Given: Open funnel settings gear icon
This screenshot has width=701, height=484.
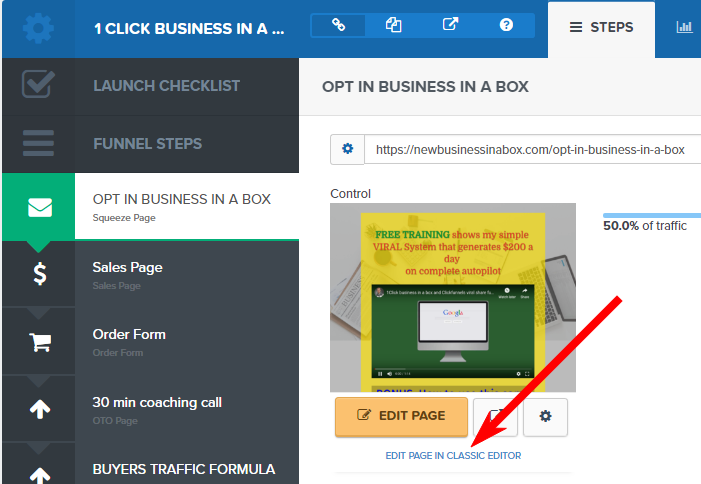Looking at the screenshot, I should pyautogui.click(x=38, y=28).
